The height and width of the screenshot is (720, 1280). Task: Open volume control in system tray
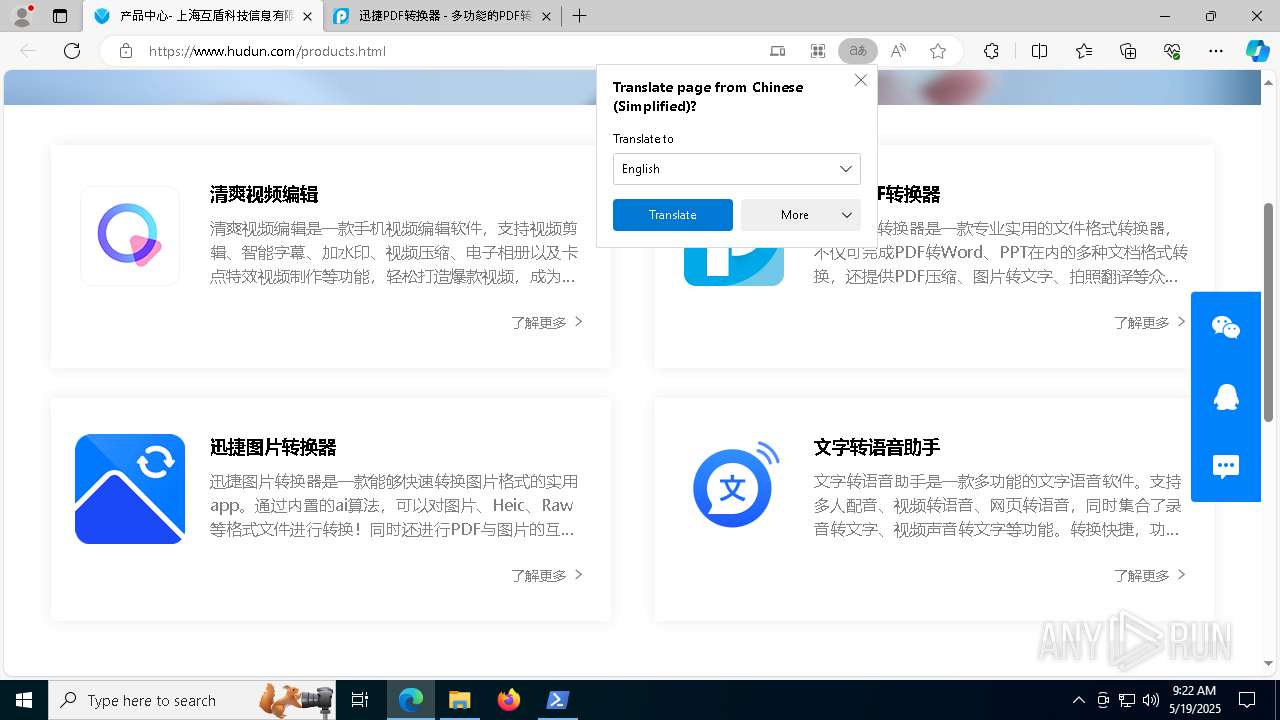click(1150, 700)
